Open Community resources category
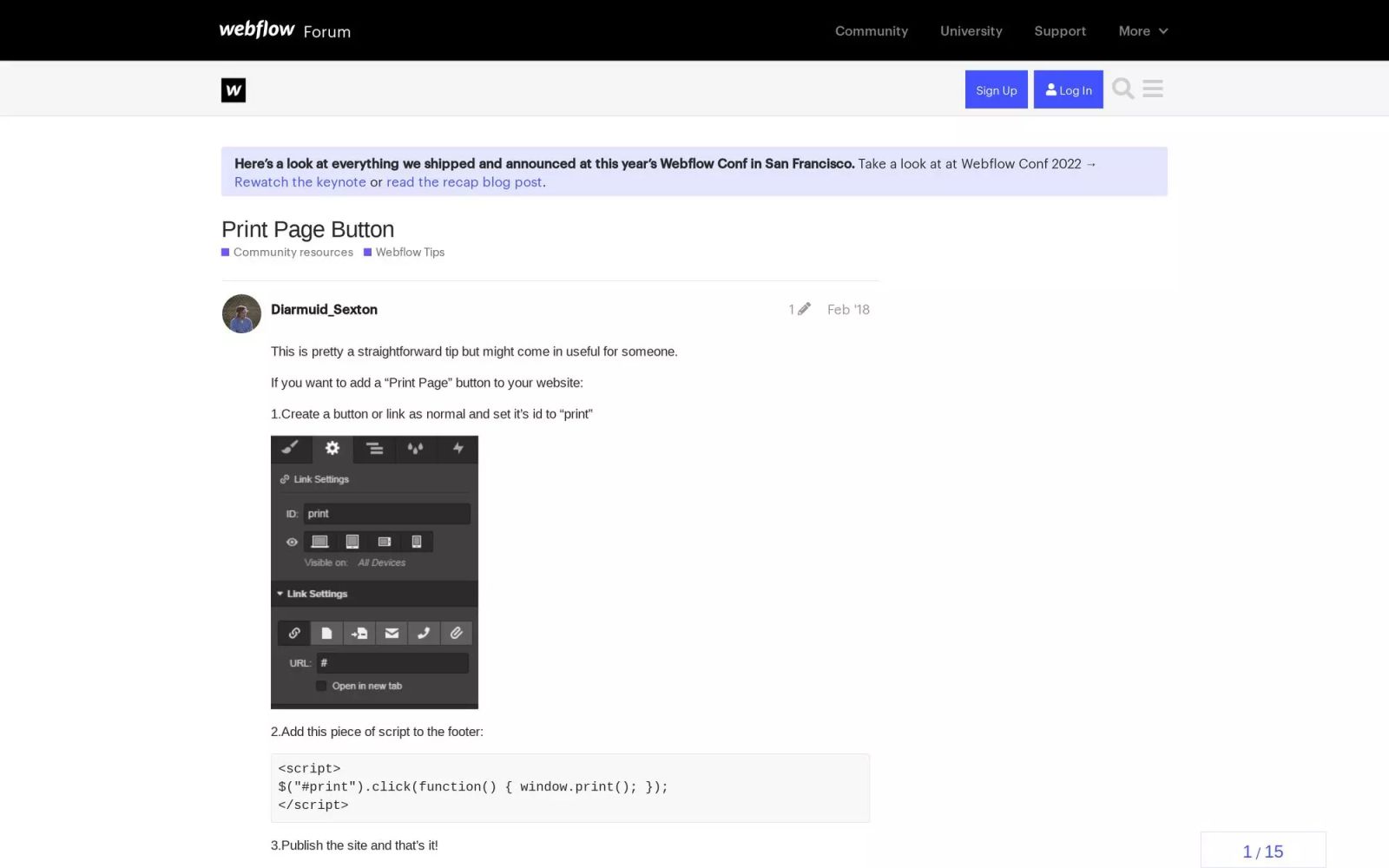 pos(287,252)
